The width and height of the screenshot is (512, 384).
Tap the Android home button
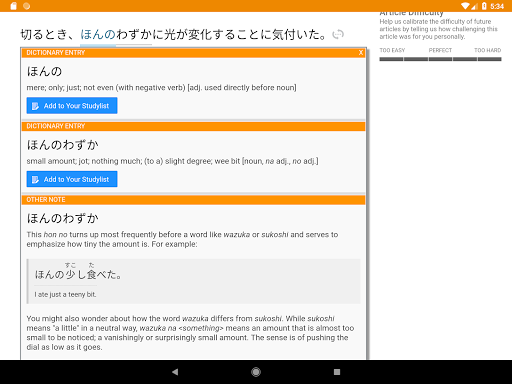pyautogui.click(x=256, y=372)
